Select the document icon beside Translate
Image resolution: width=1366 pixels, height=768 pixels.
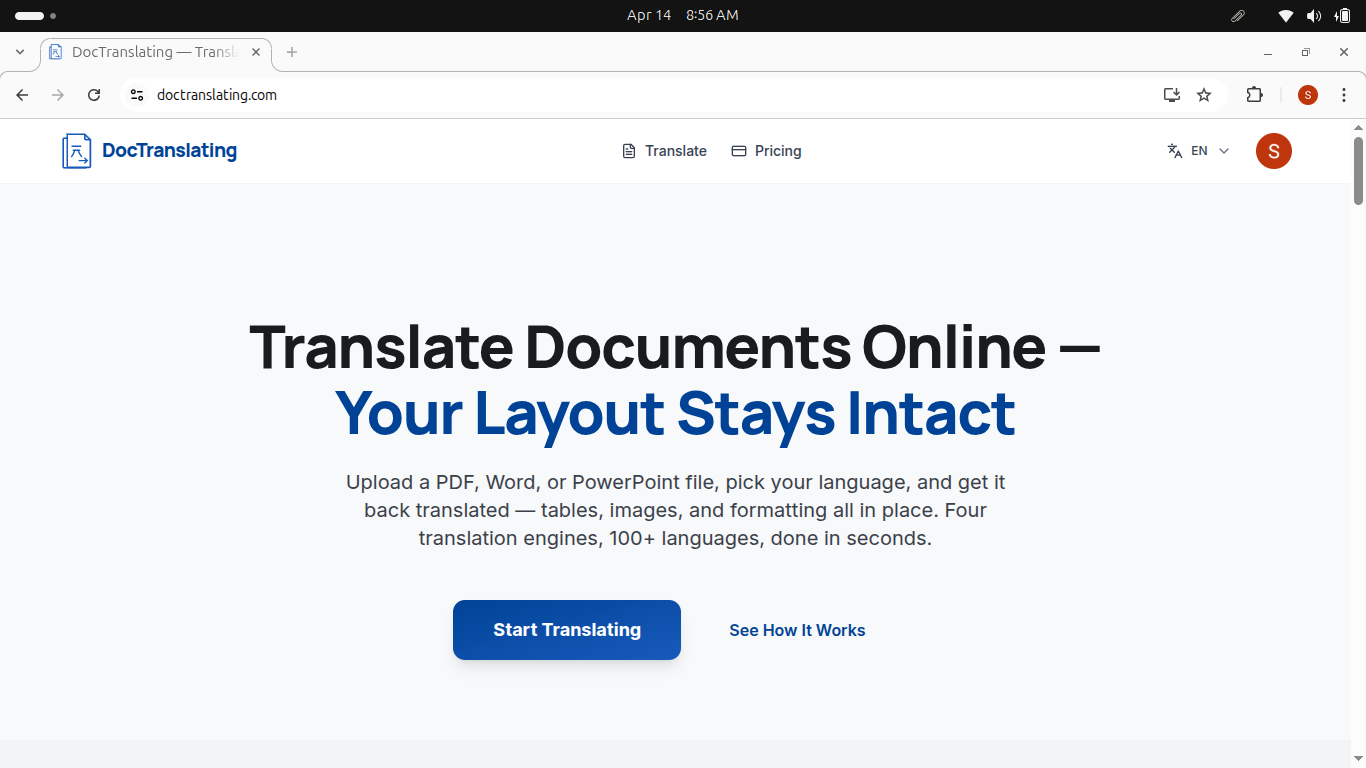[x=629, y=150]
